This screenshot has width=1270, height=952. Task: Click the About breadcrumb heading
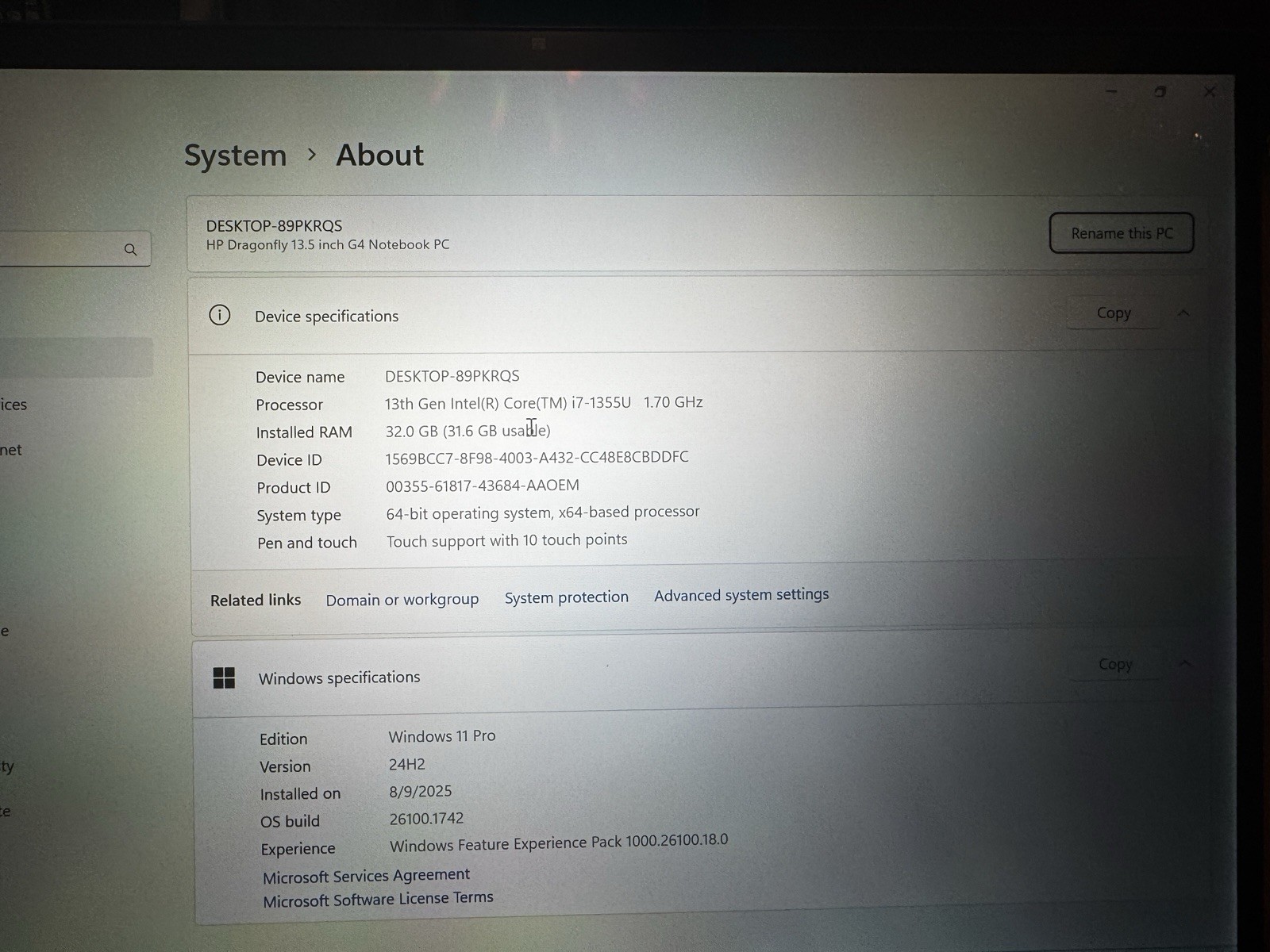pos(379,155)
